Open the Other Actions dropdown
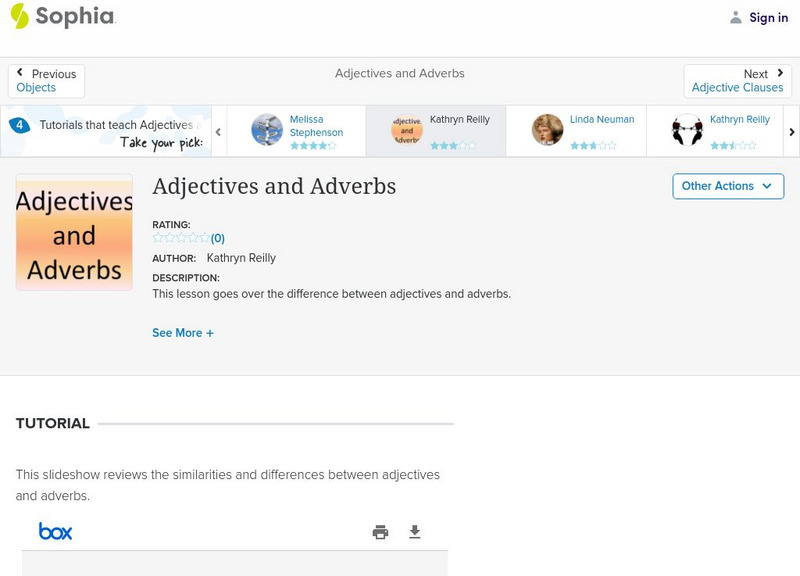The width and height of the screenshot is (800, 576). click(727, 186)
